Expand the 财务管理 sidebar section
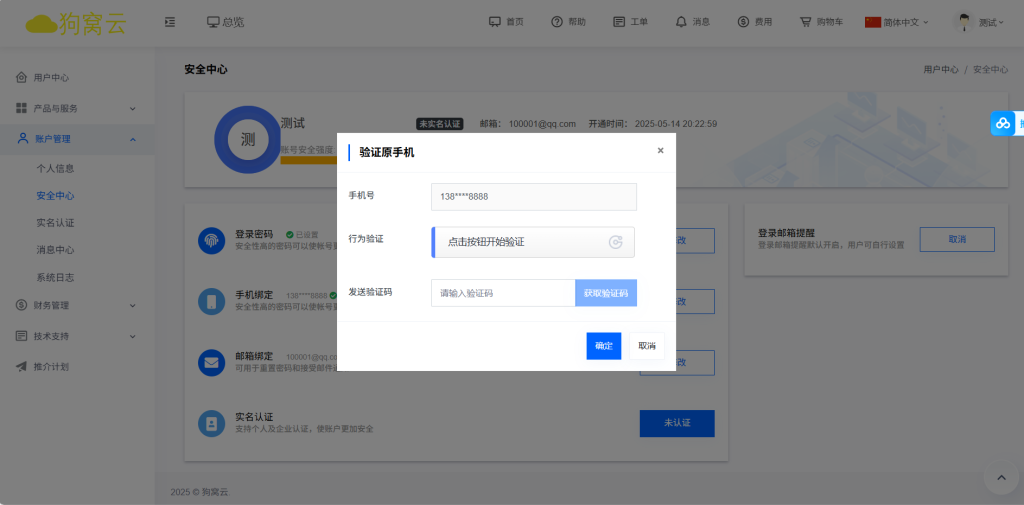This screenshot has height=505, width=1024. (77, 305)
